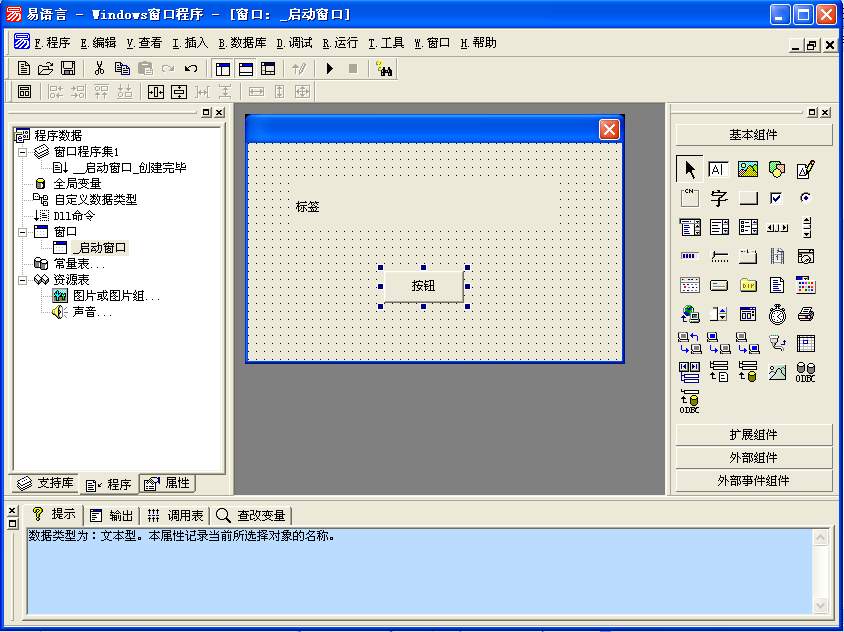Select the radio button component icon
The width and height of the screenshot is (844, 632).
pos(805,198)
